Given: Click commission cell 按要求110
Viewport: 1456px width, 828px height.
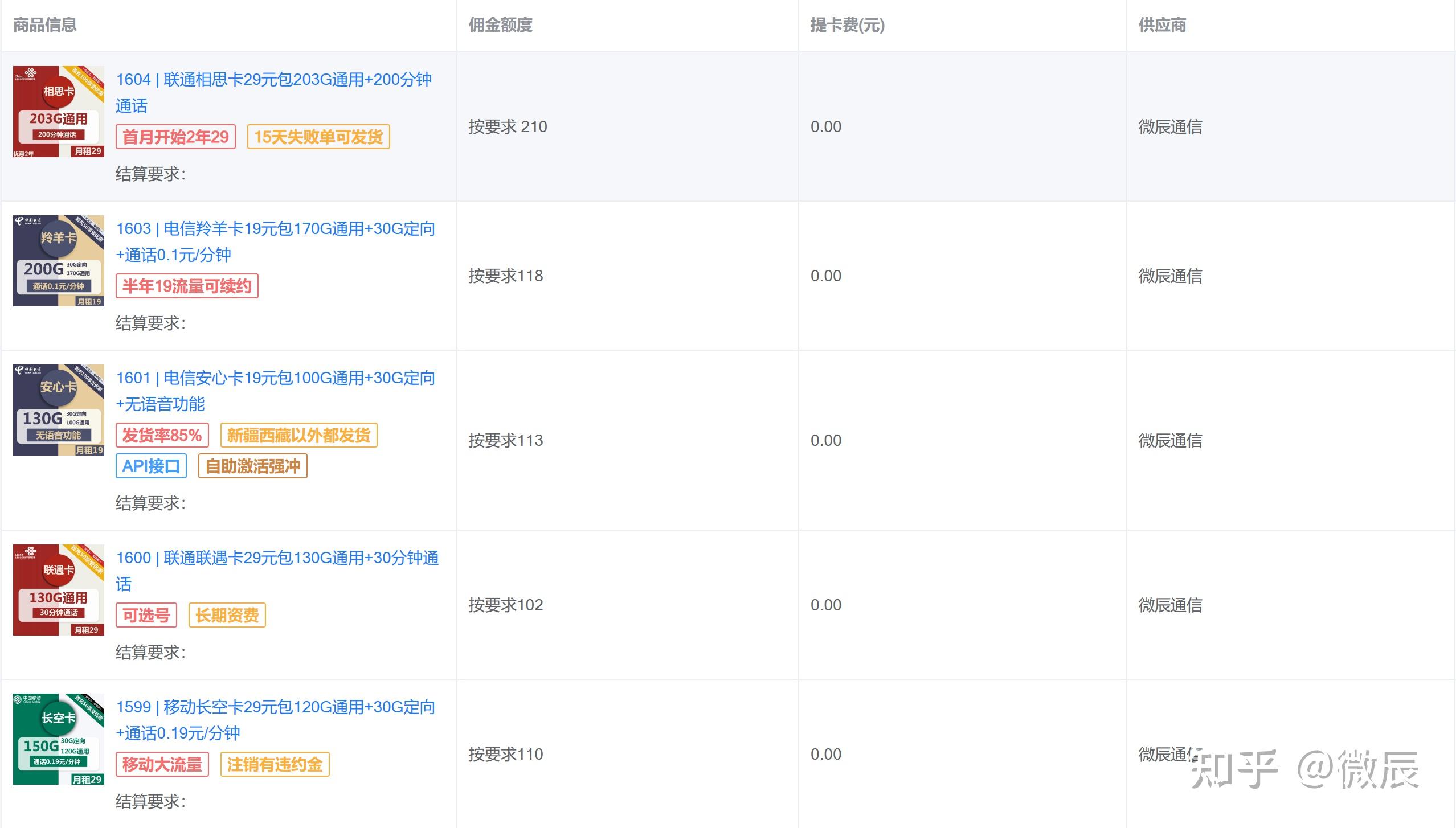Looking at the screenshot, I should click(x=506, y=754).
